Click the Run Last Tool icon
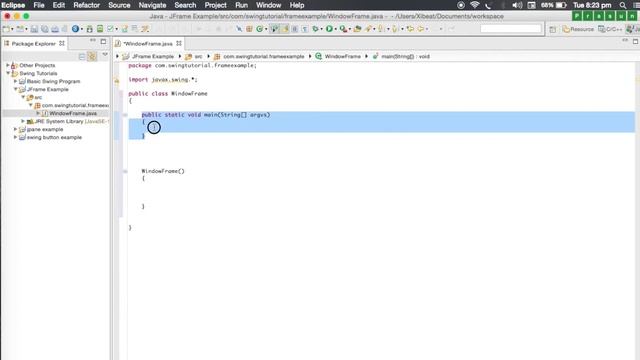Image resolution: width=640 pixels, height=360 pixels. tap(344, 29)
